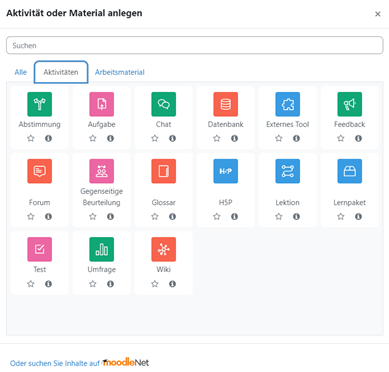The image size is (389, 372).
Task: Click the Umfrage bar chart icon
Action: [x=101, y=249]
